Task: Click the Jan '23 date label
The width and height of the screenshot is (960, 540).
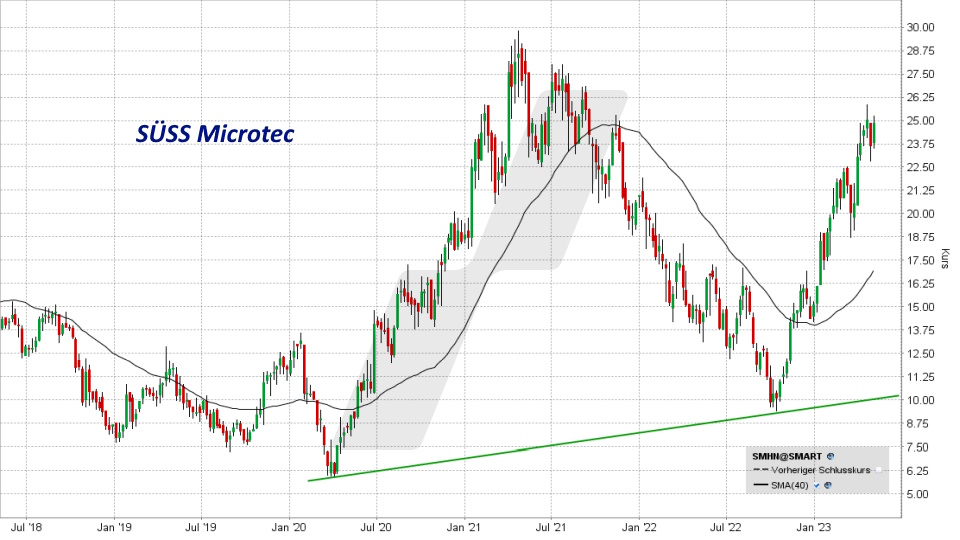Action: pyautogui.click(x=814, y=527)
